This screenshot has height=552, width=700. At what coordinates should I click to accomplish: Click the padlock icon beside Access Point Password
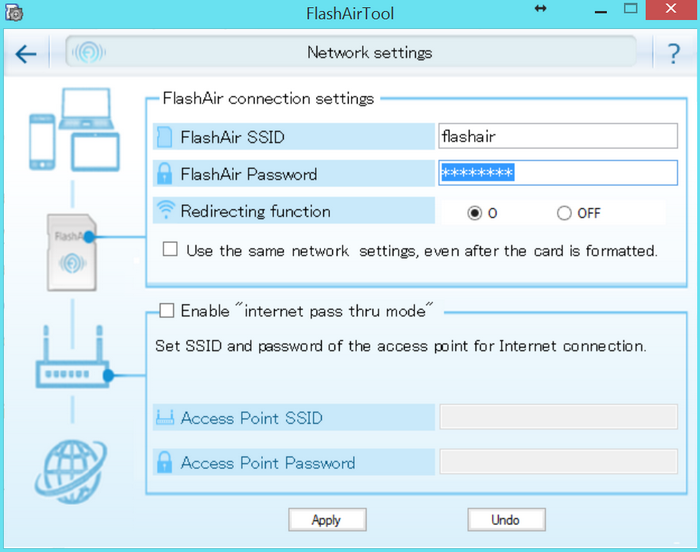point(164,462)
